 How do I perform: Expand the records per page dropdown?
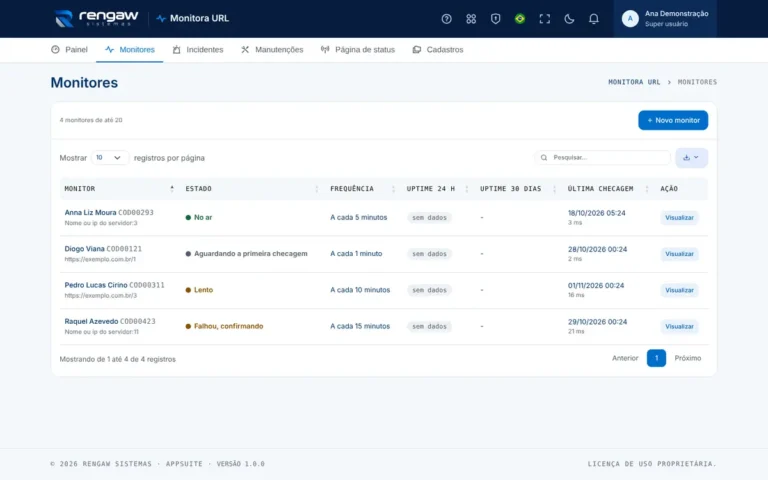pyautogui.click(x=110, y=158)
